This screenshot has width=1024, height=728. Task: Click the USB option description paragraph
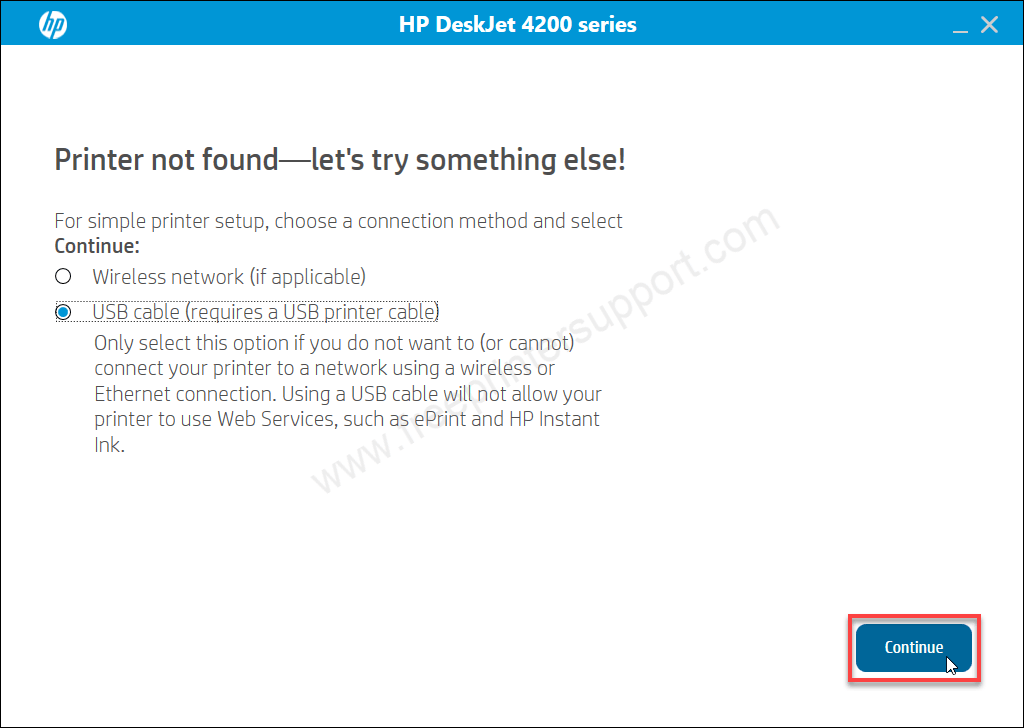point(348,394)
